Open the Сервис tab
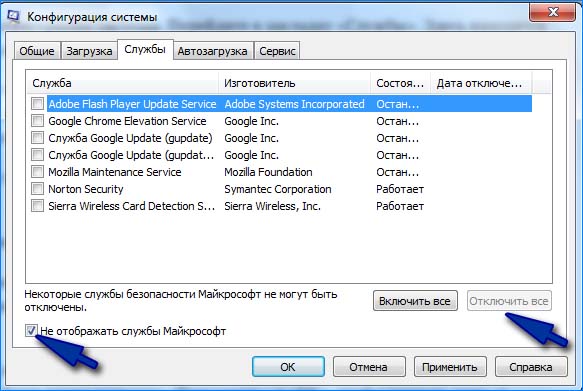The width and height of the screenshot is (583, 391). pyautogui.click(x=277, y=51)
